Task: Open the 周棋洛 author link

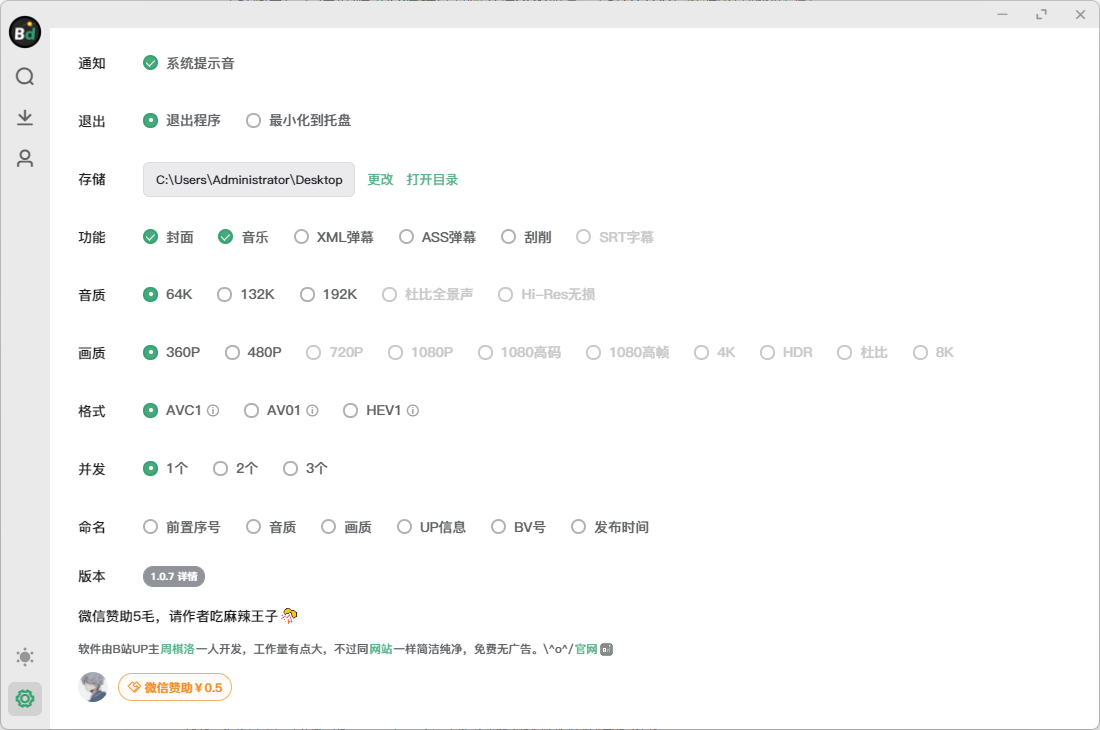Action: pos(177,649)
